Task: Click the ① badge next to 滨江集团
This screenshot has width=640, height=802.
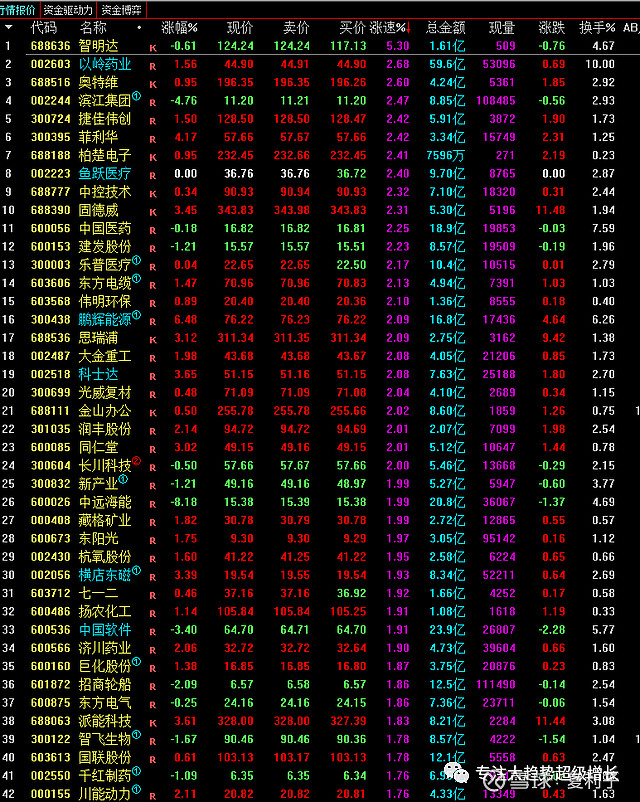Action: tap(136, 96)
